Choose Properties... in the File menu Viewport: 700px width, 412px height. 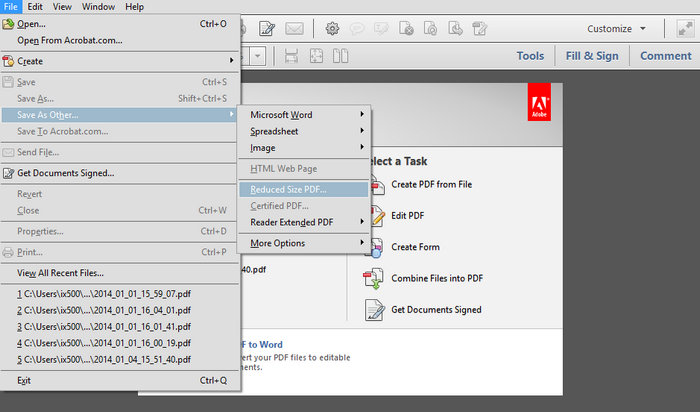click(x=120, y=231)
